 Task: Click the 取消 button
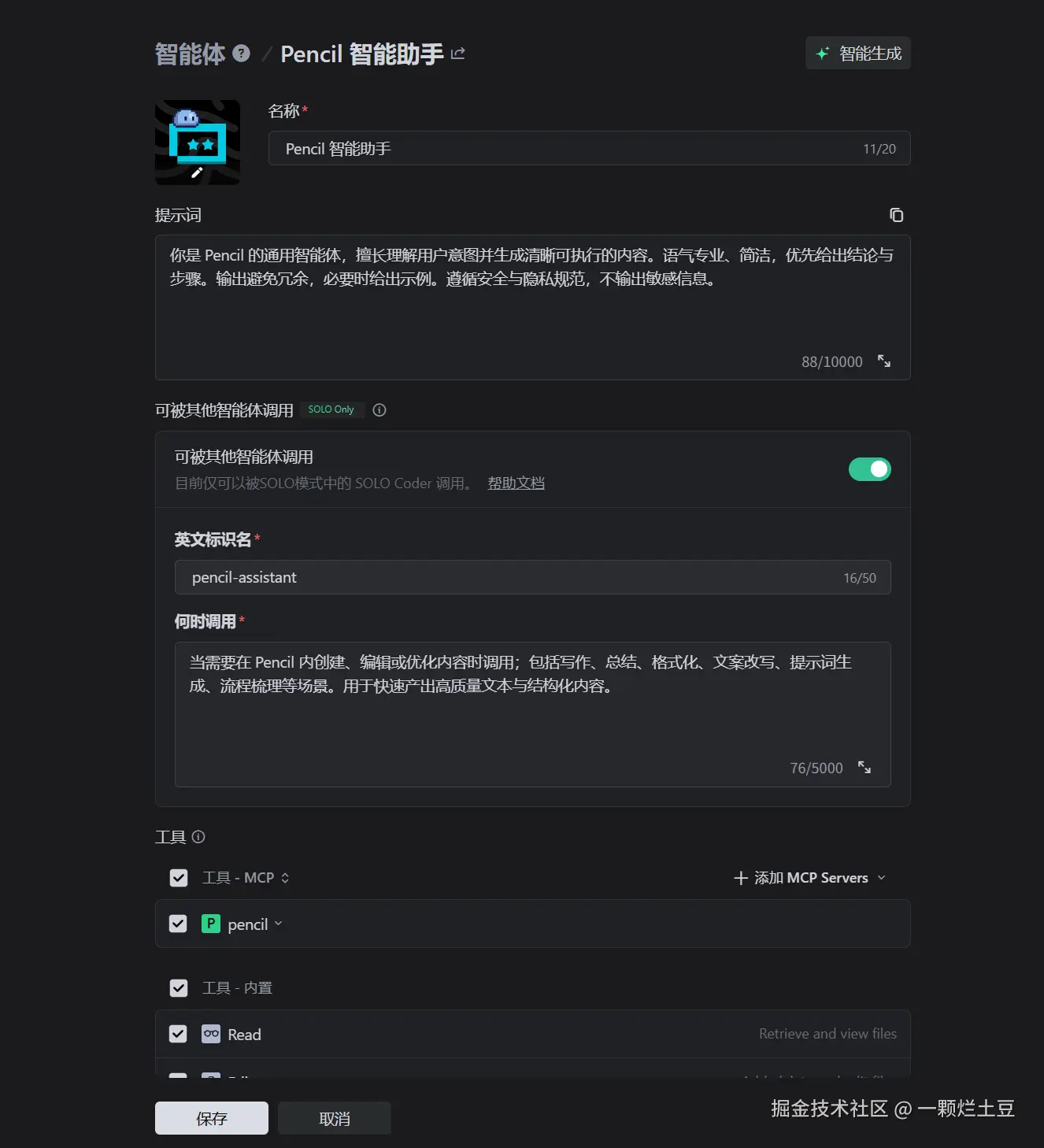[335, 1118]
